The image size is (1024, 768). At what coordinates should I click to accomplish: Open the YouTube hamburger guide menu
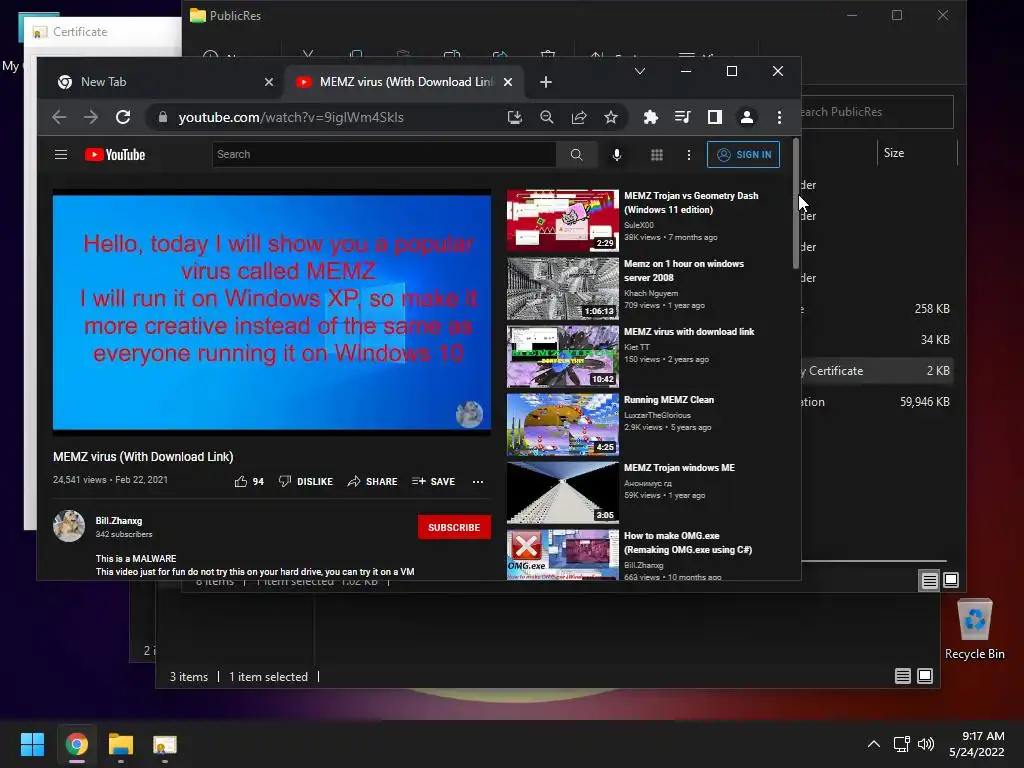point(61,154)
